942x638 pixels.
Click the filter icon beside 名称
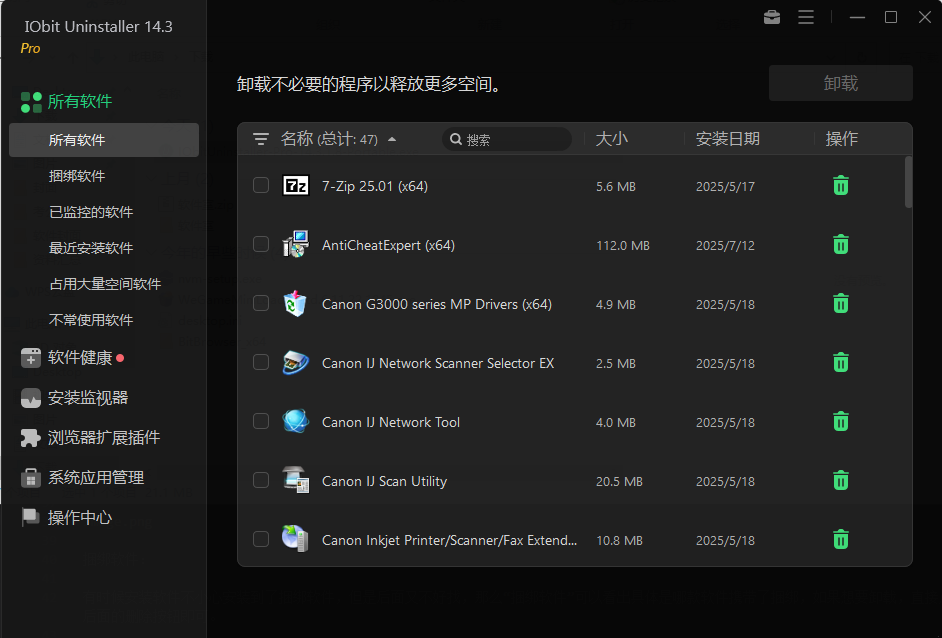[261, 139]
